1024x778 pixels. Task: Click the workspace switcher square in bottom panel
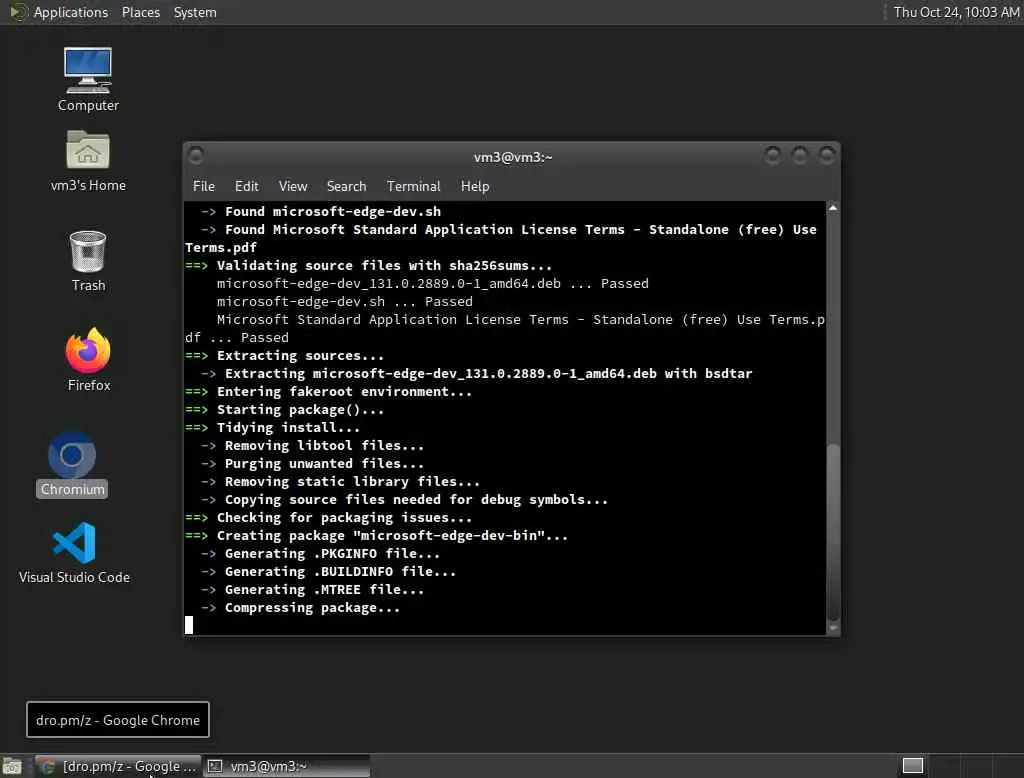click(x=912, y=766)
